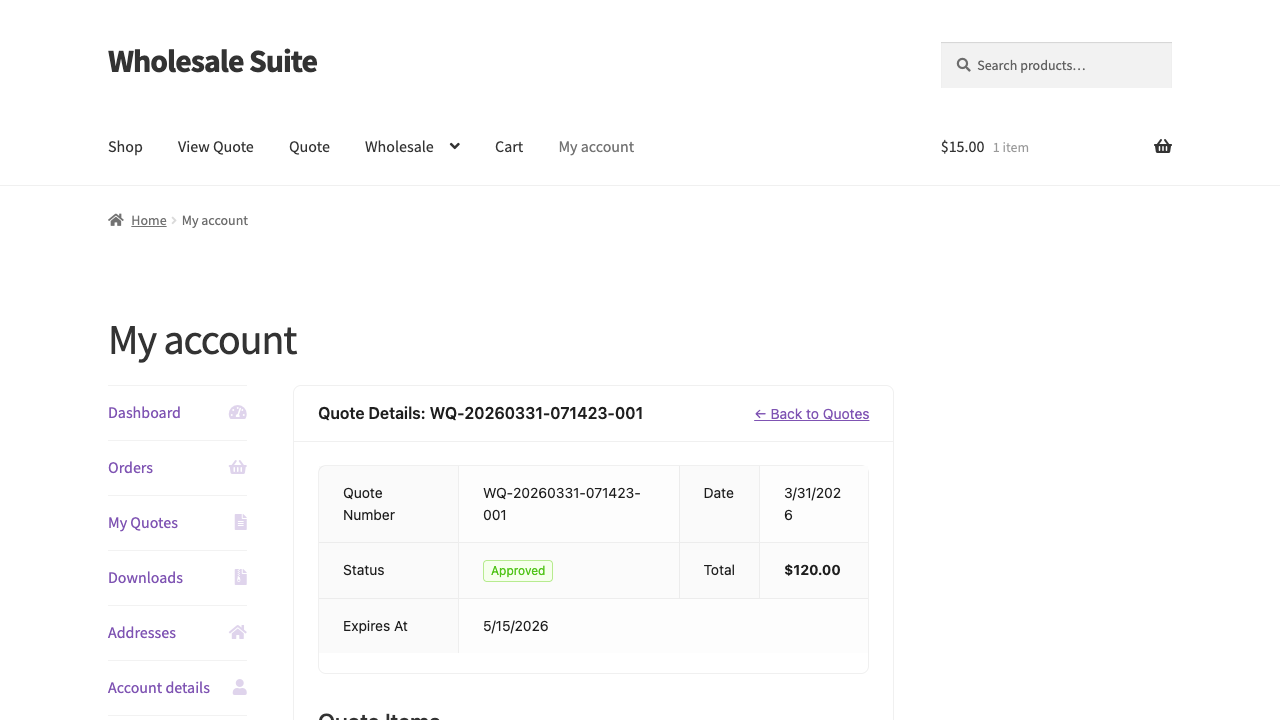Switch to My account menu item
The height and width of the screenshot is (720, 1280).
point(596,147)
